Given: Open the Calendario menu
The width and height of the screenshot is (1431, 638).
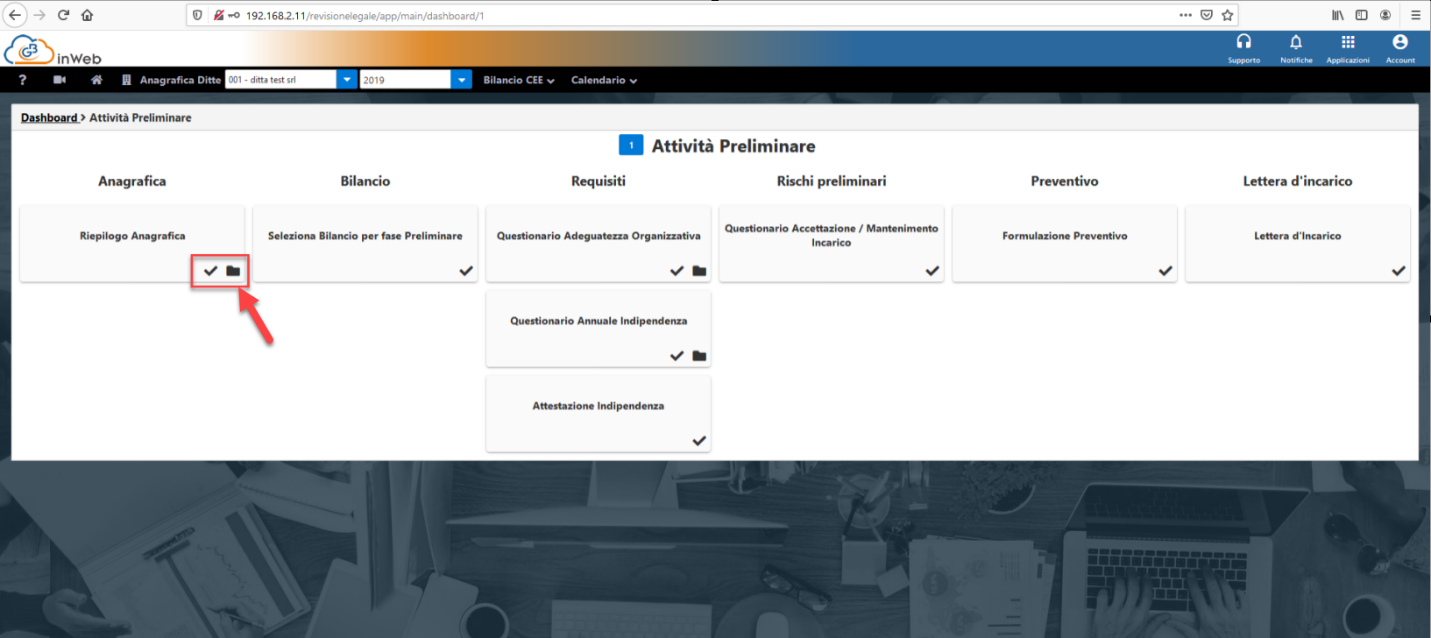Looking at the screenshot, I should (x=603, y=80).
